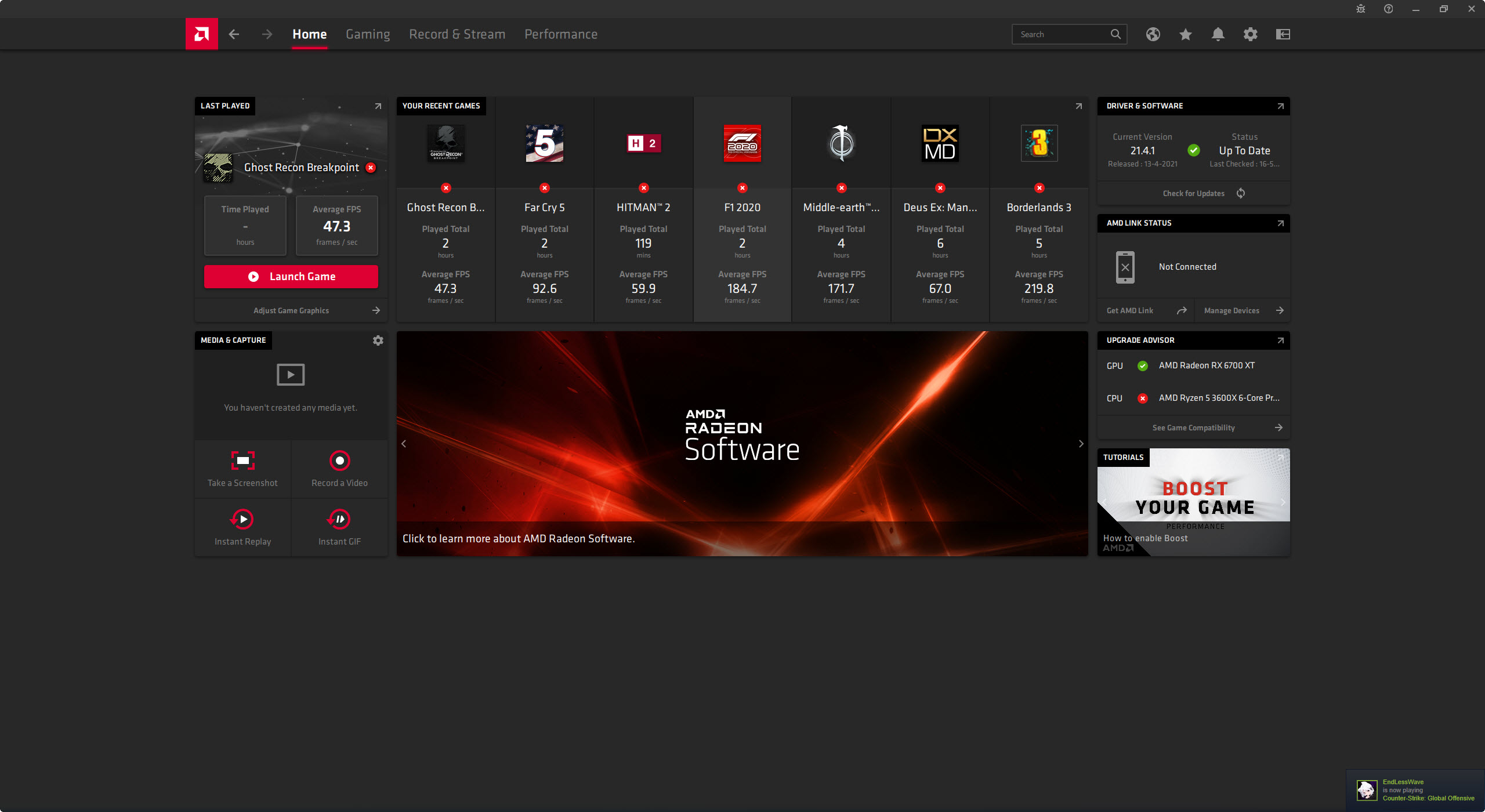Screen dimensions: 1485x812
Task: Click the CPU incompatible red X icon
Action: click(1143, 398)
